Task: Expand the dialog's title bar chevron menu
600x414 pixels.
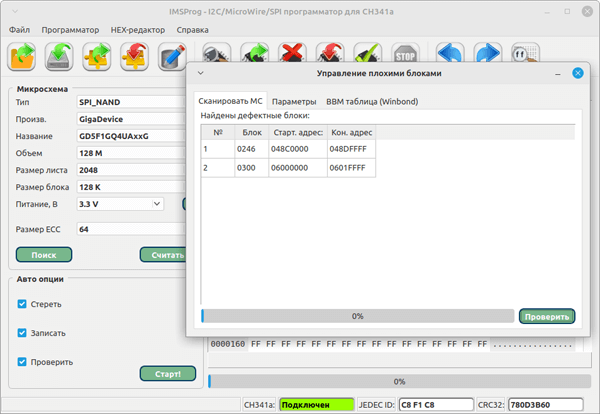Action: [x=200, y=73]
